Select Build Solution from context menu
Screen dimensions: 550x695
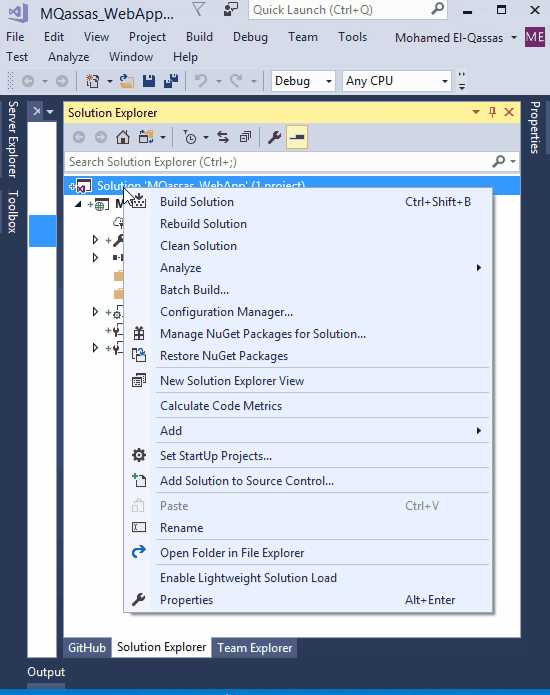(308, 202)
